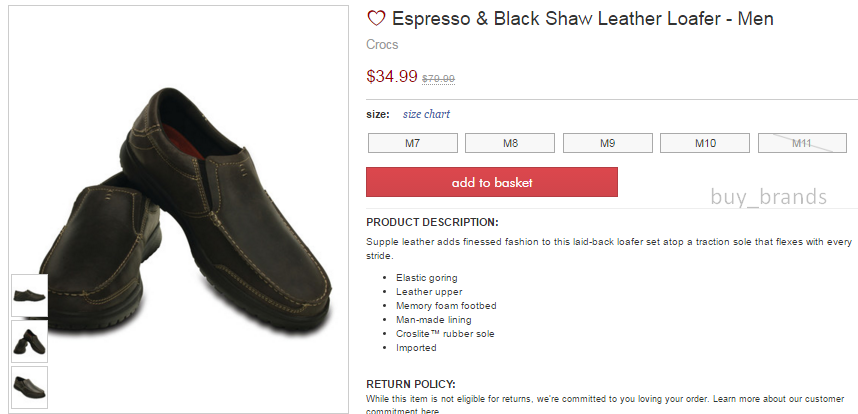Show the pair of loafers thumbnail
Screen dimensions: 858x414
coord(30,341)
